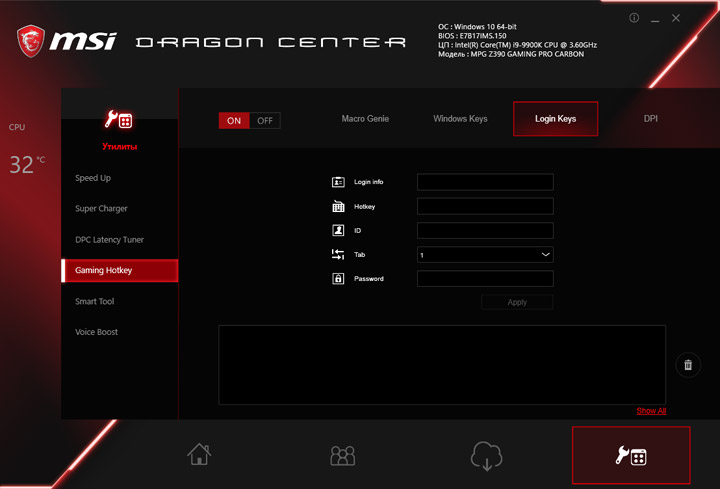Switch to the DPI tab
This screenshot has height=489, width=720.
pos(651,119)
